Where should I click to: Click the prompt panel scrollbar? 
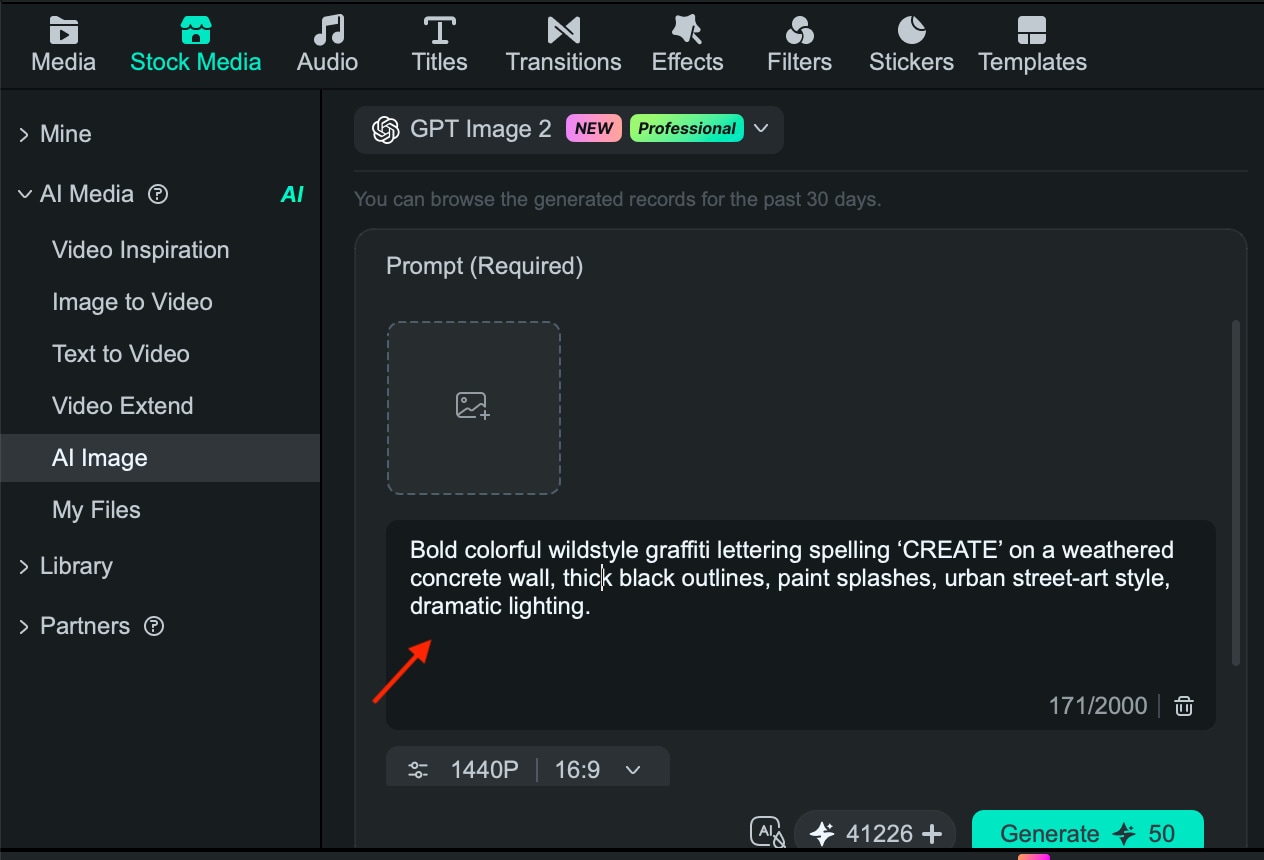[1236, 493]
